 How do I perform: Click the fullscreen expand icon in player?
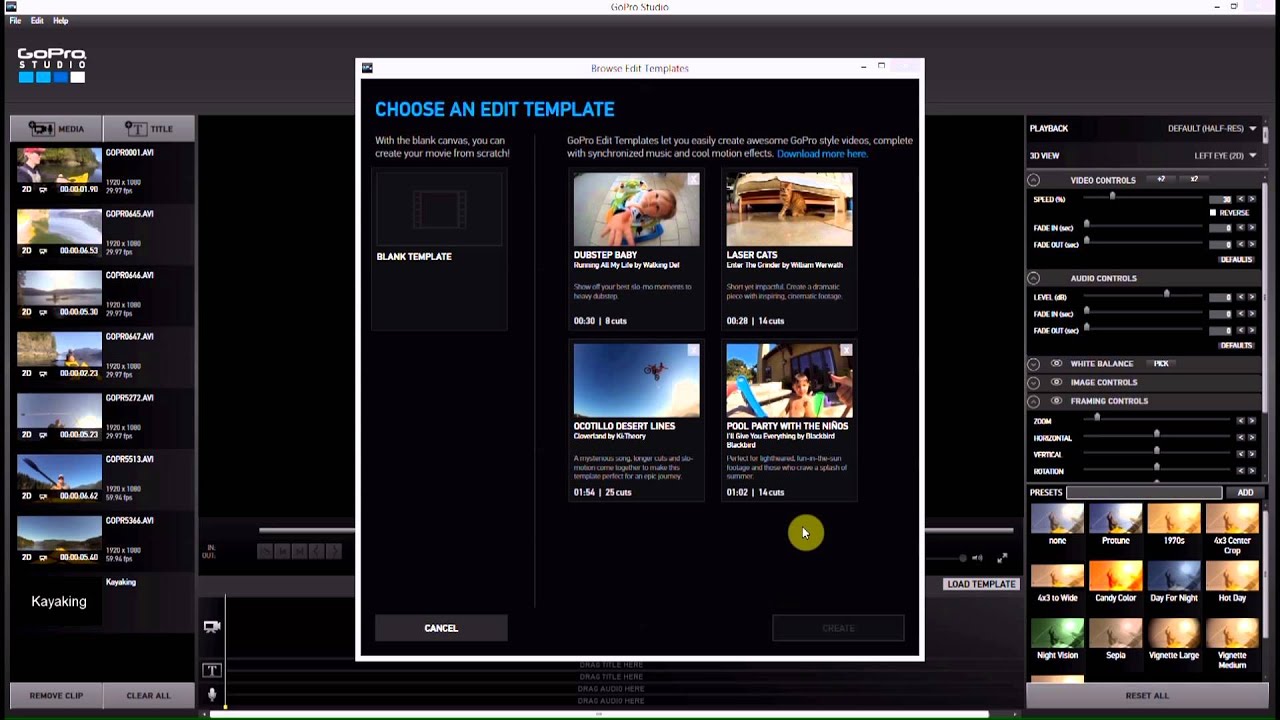1002,558
